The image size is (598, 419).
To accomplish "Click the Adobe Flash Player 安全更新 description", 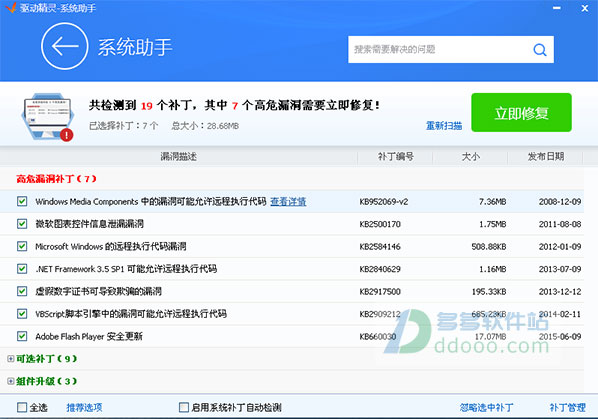I will tap(89, 336).
